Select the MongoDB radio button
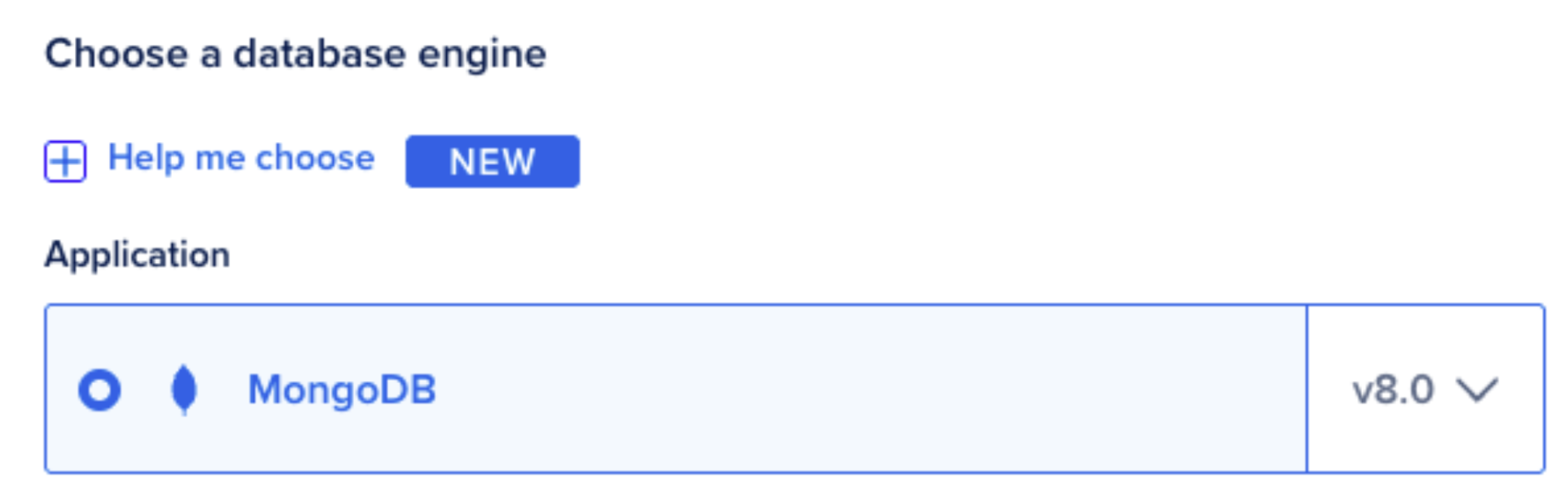Screen dimensions: 1568x492 100,390
